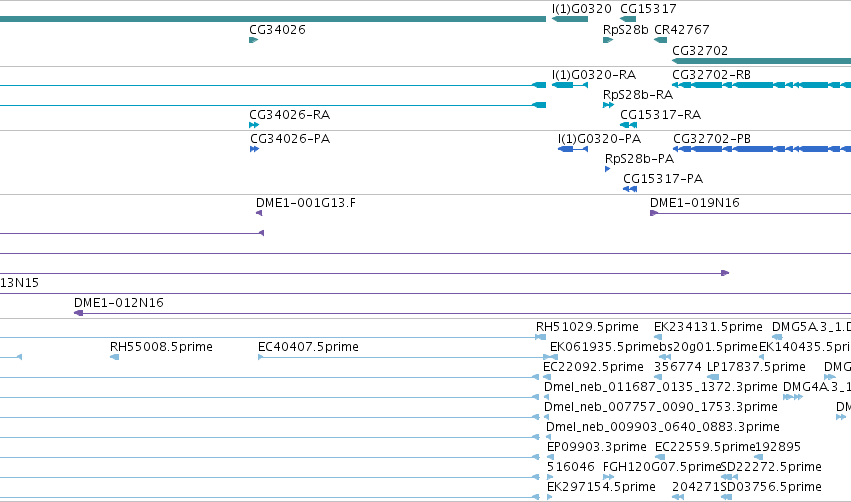
Task: Click the RpS28b gene label
Action: tap(626, 30)
